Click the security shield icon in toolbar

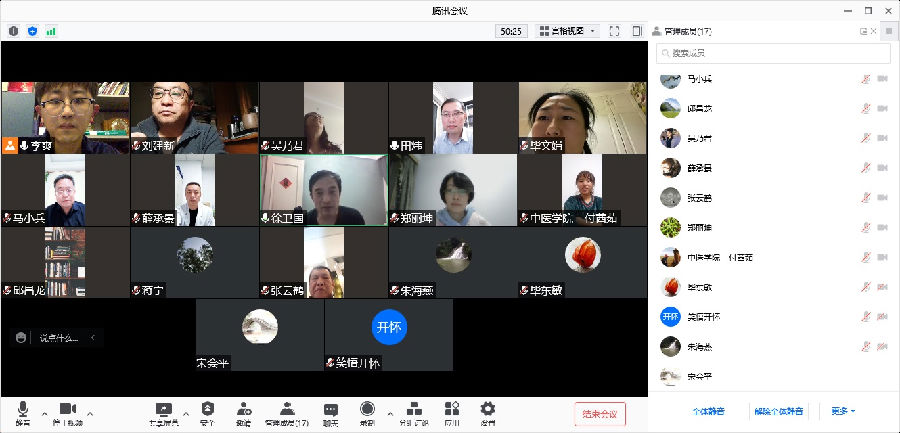click(x=207, y=409)
